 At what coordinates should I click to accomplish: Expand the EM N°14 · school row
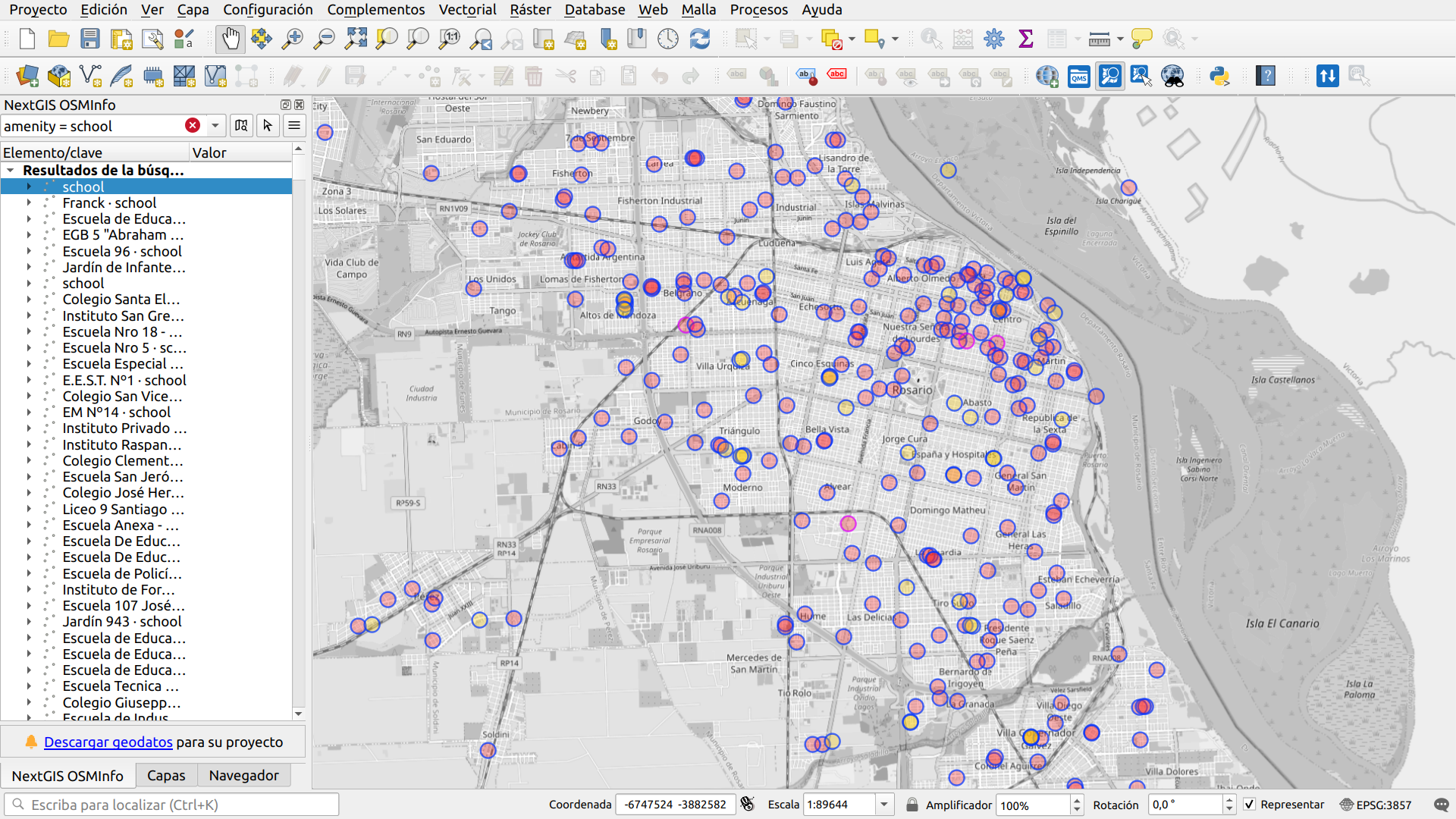click(x=29, y=412)
